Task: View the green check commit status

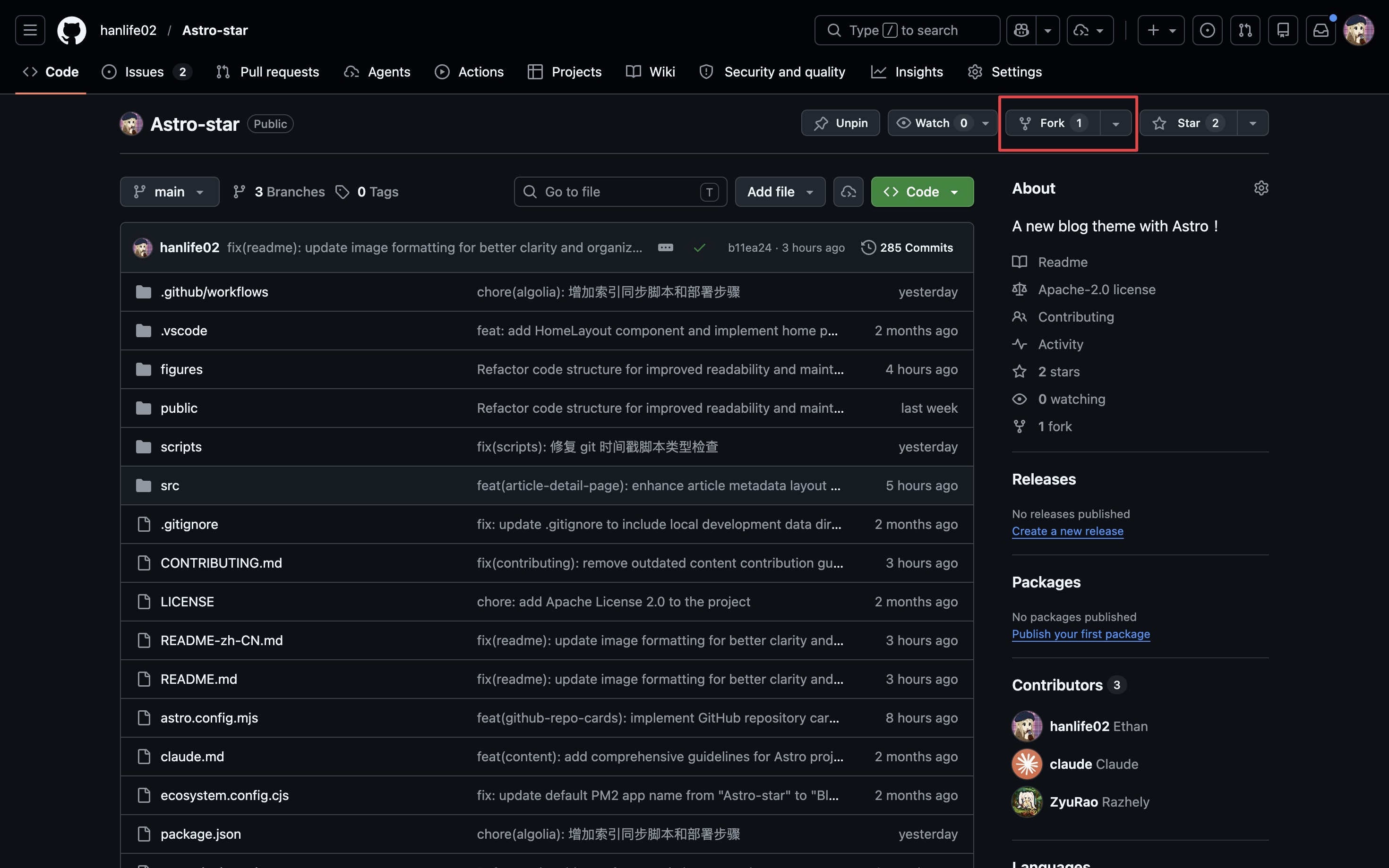Action: pyautogui.click(x=699, y=247)
